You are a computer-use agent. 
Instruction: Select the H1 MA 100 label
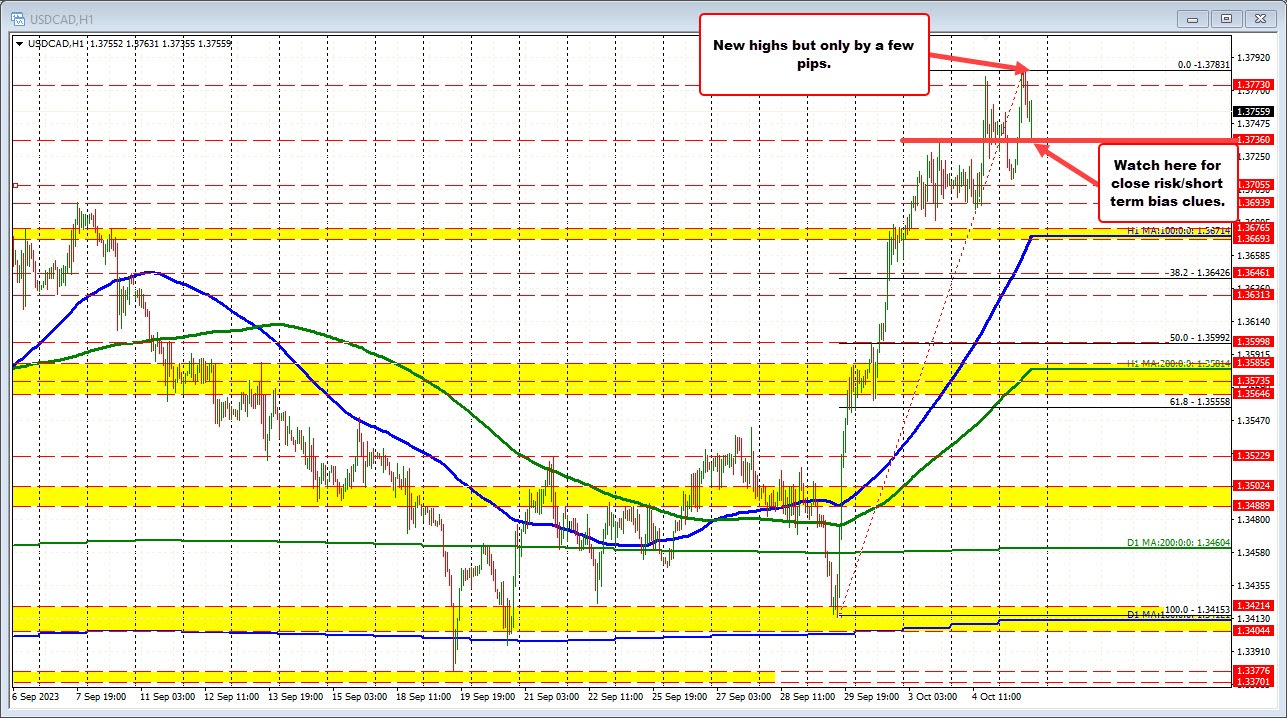coord(1180,230)
